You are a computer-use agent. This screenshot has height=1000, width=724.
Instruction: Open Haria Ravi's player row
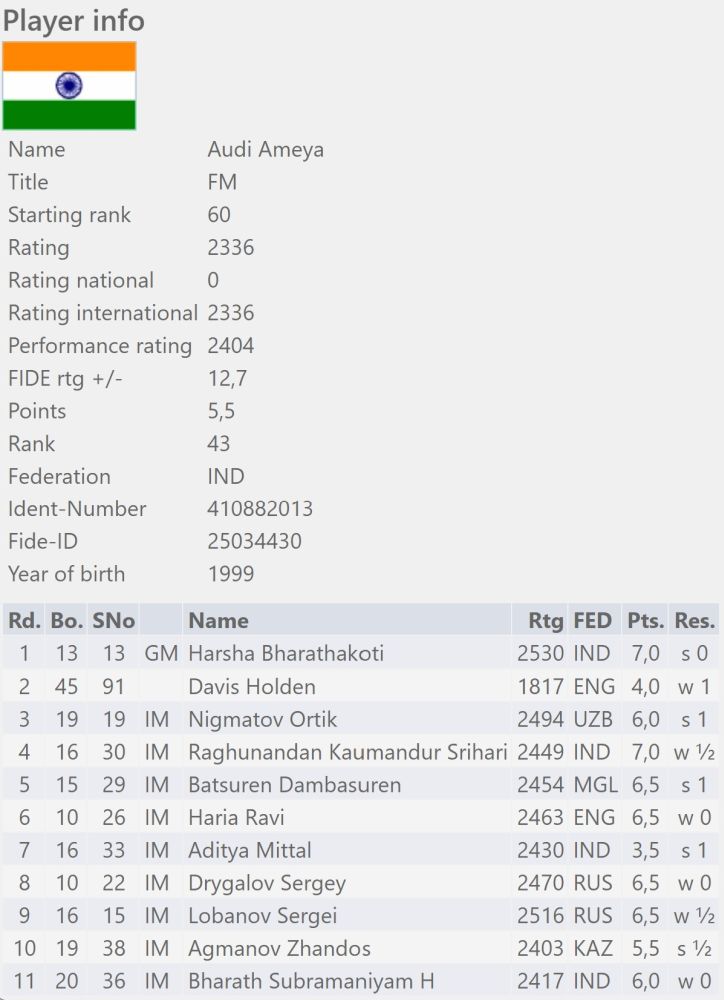click(x=237, y=818)
